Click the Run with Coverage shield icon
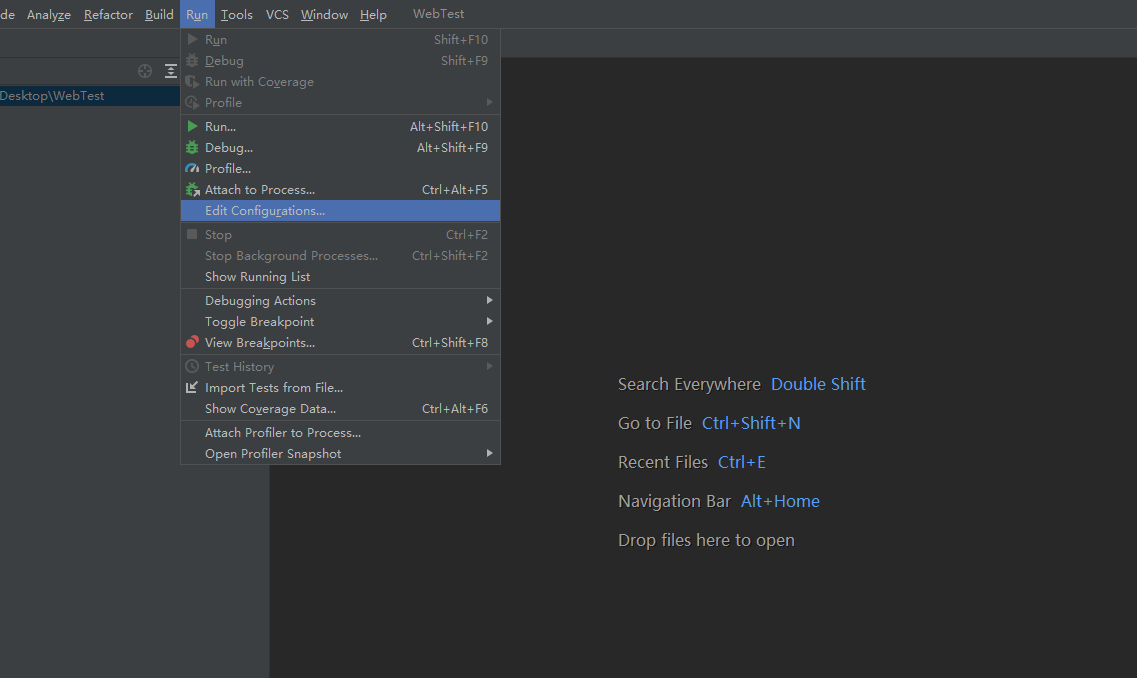 click(x=192, y=82)
